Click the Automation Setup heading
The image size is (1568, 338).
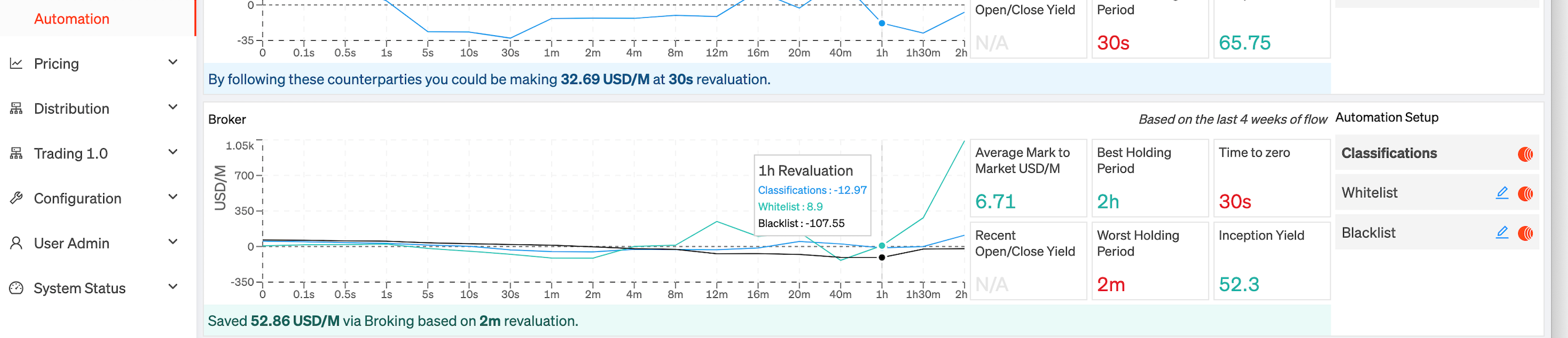point(1387,118)
